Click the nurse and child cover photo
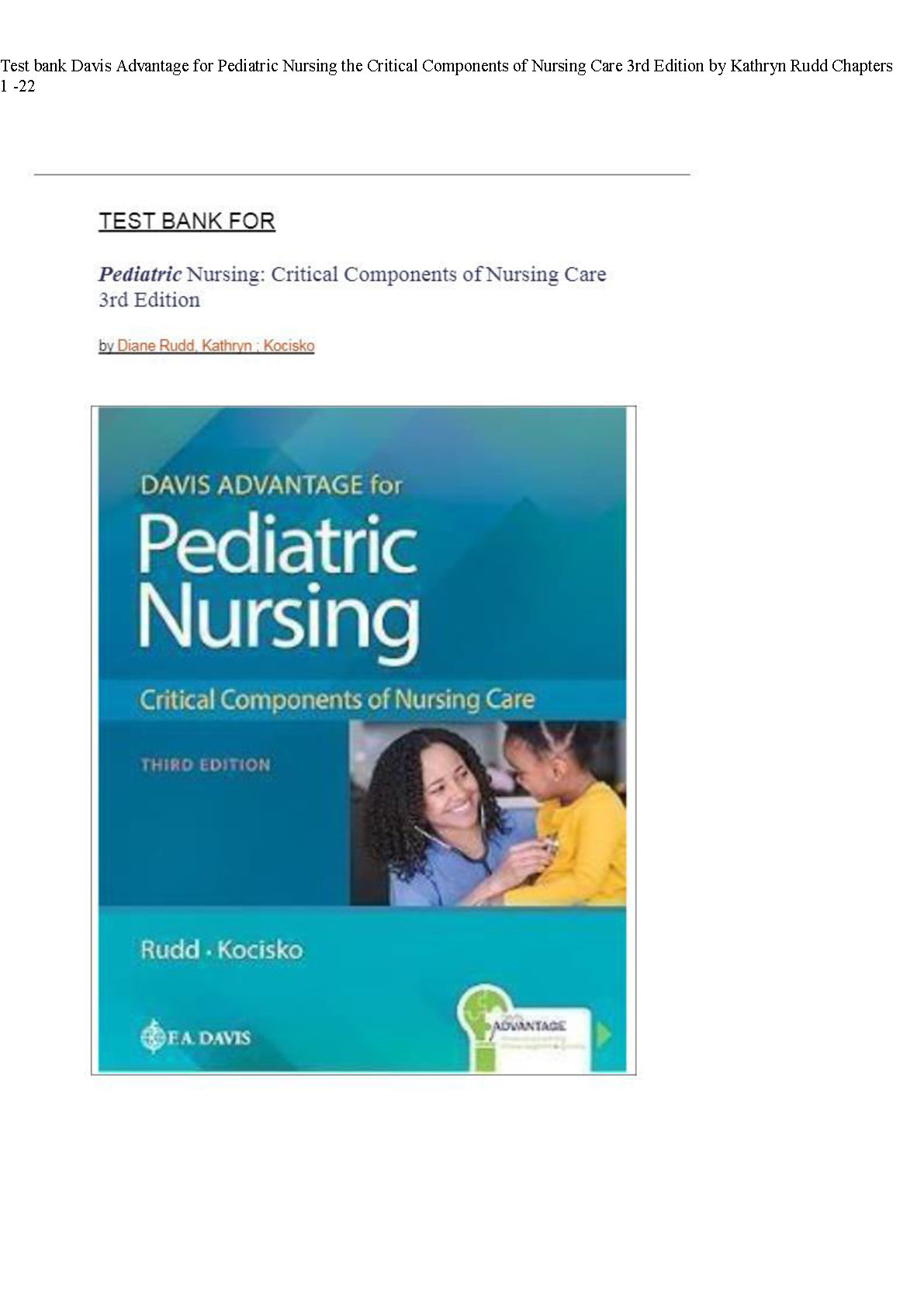 487,813
